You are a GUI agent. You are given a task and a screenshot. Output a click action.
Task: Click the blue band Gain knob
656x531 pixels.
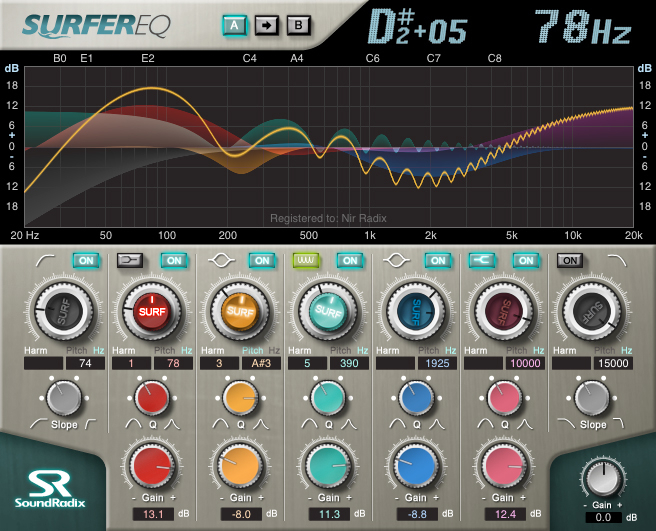pos(416,465)
